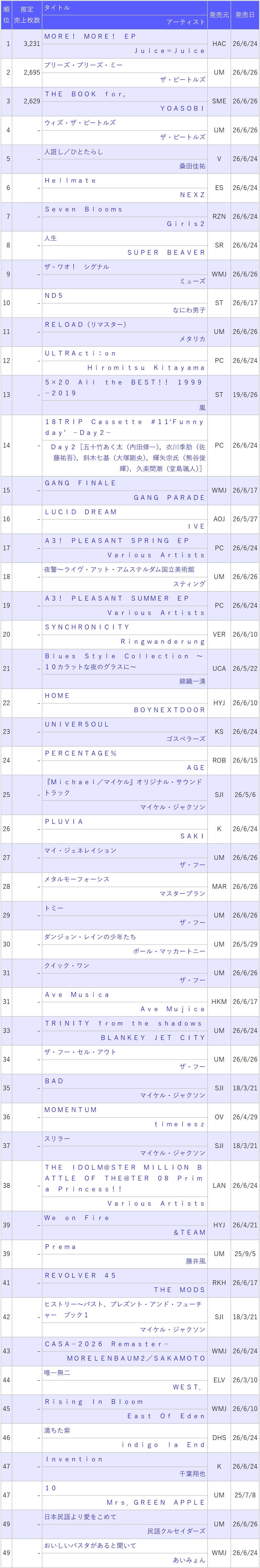Viewport: 260px width, 1568px height.
Task: Select artist SUPER BEAVER
Action: [x=166, y=253]
